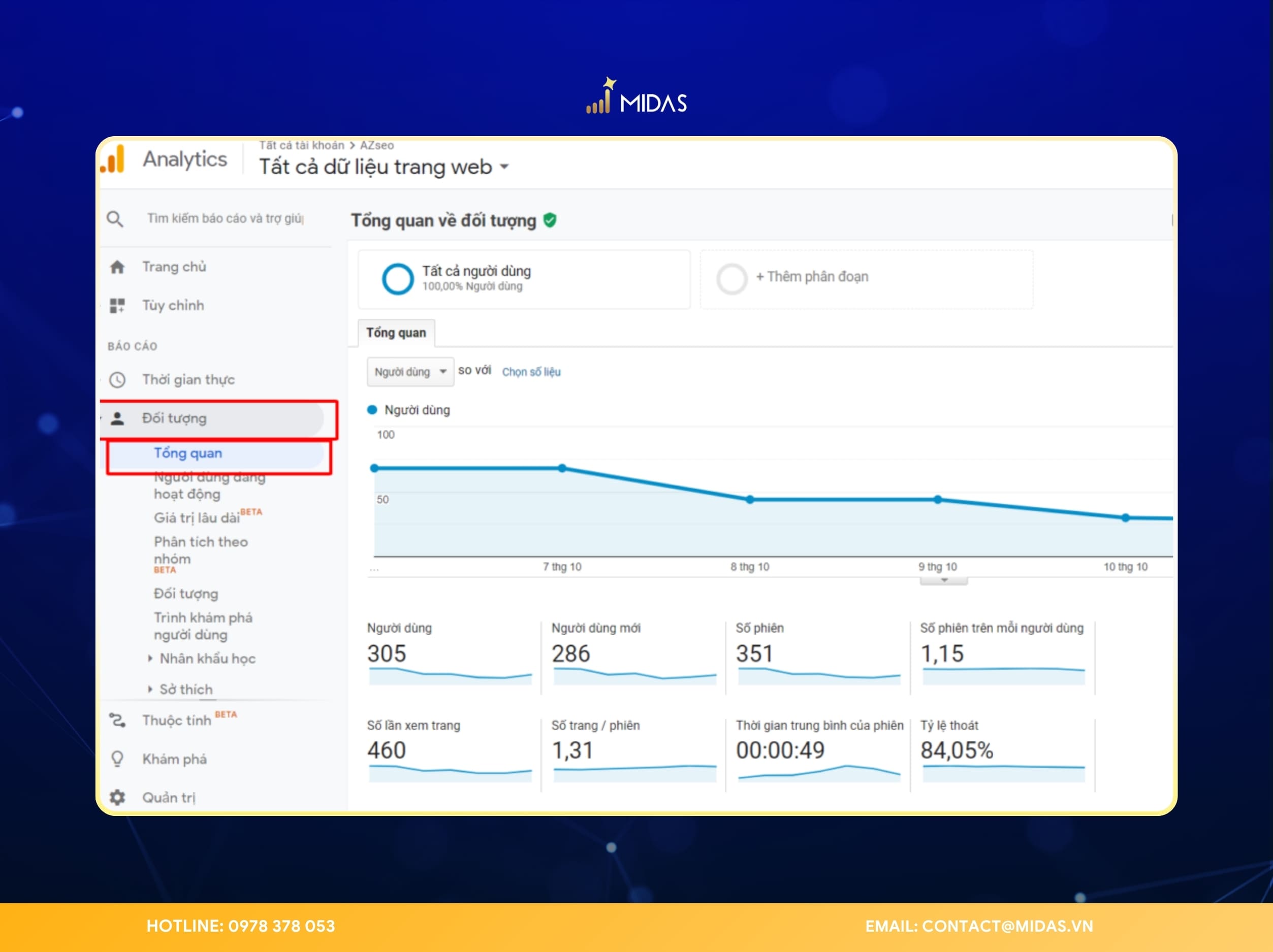This screenshot has width=1273, height=952.
Task: Click the BÁO CÁO section label
Action: coord(133,346)
